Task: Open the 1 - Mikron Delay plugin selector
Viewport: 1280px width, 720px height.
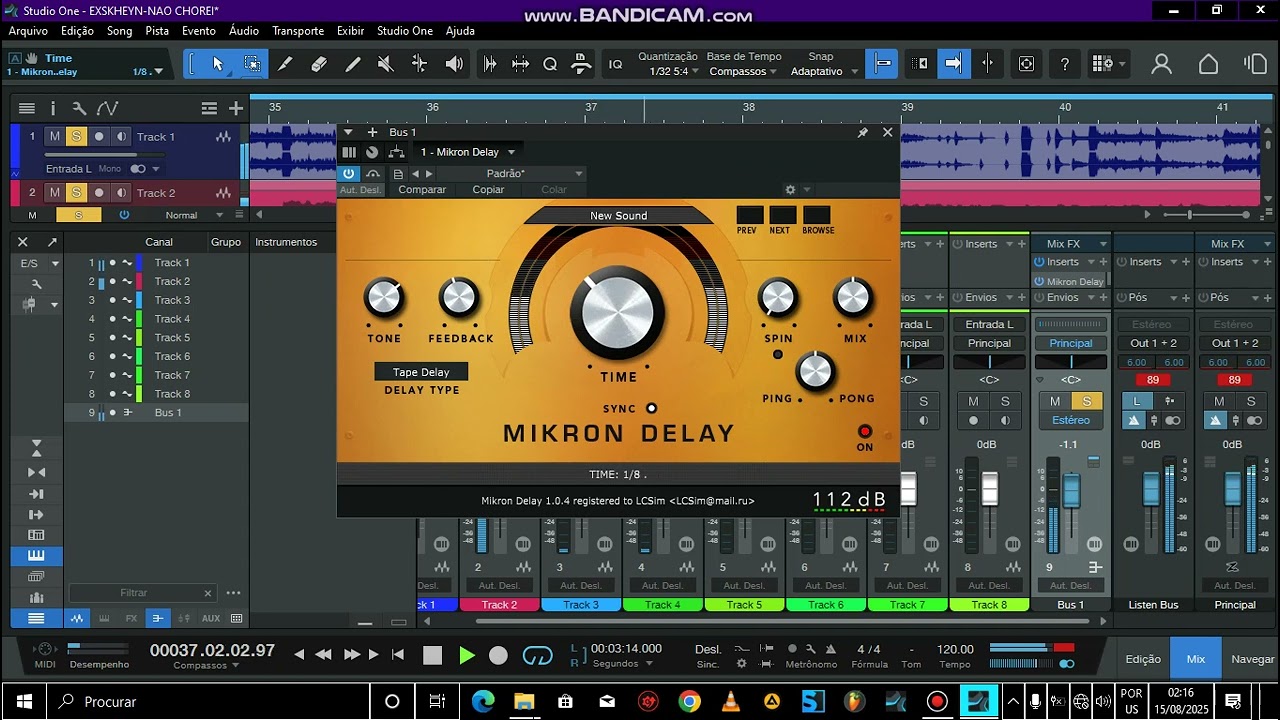Action: pyautogui.click(x=467, y=152)
